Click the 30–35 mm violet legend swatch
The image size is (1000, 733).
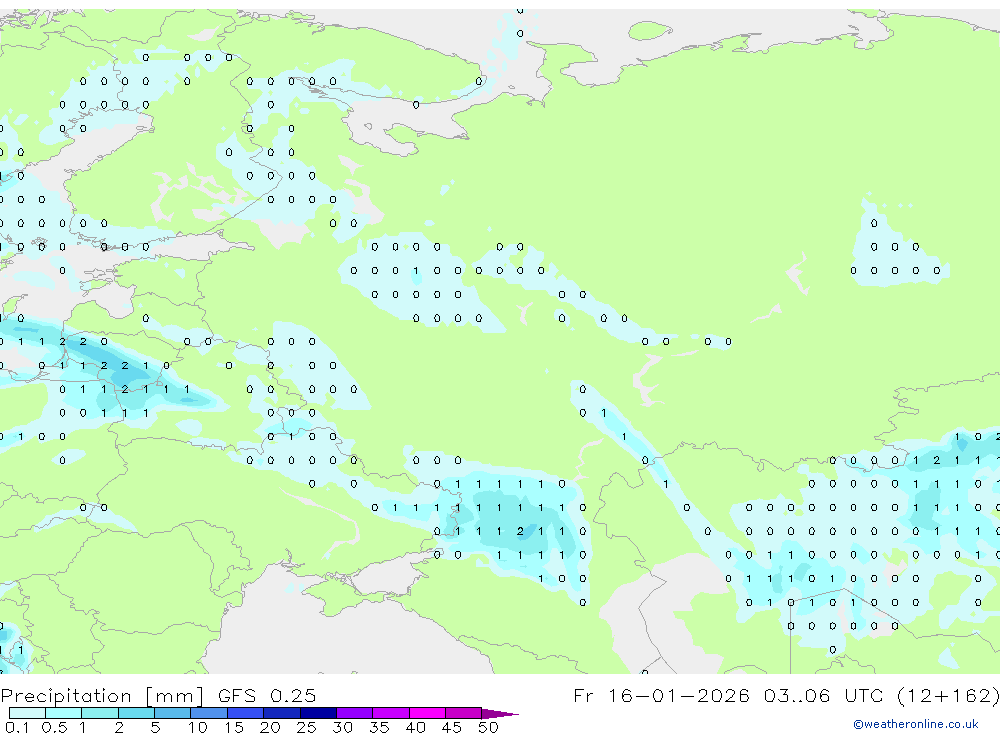355,713
